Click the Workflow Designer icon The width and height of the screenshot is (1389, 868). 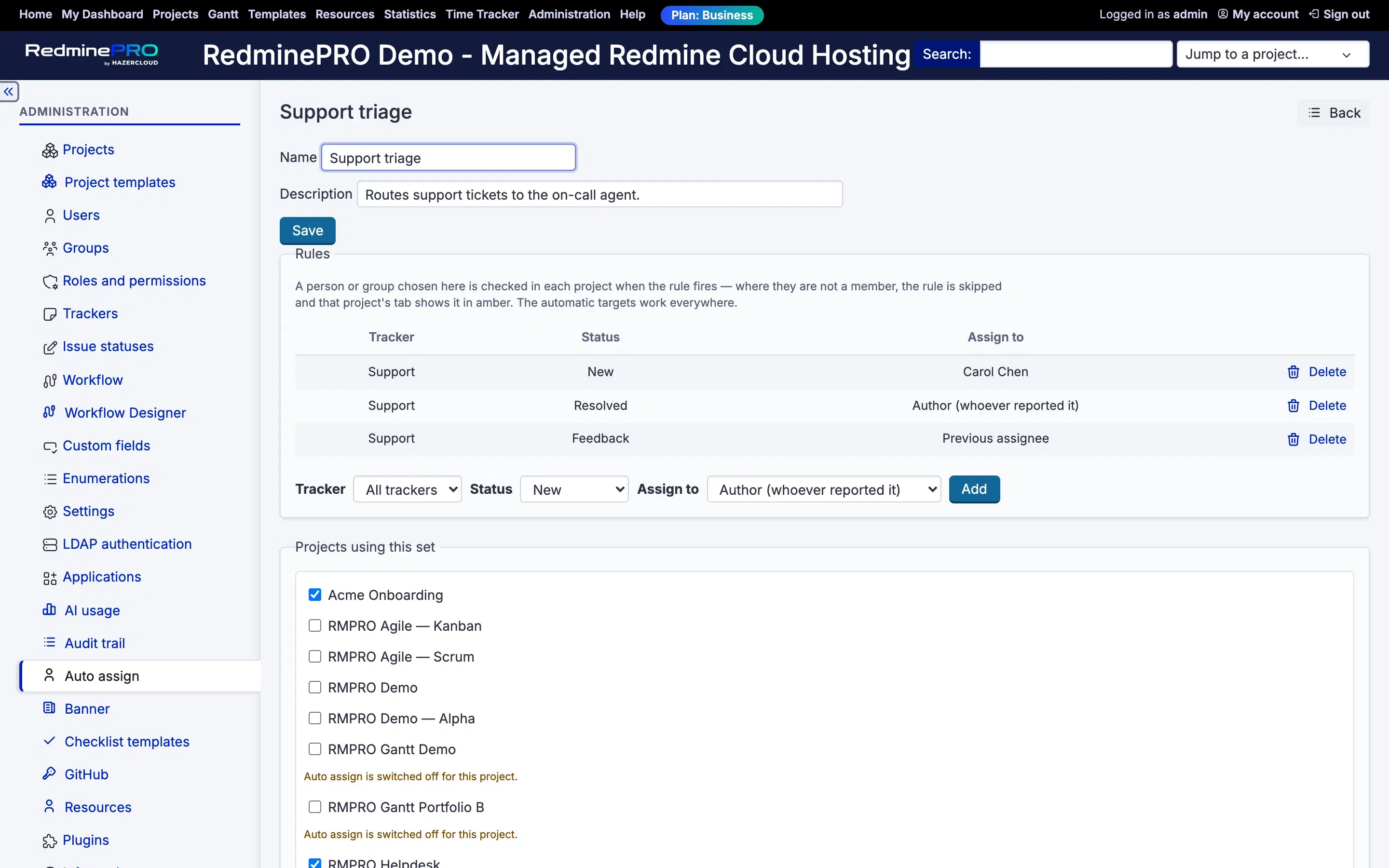point(49,412)
